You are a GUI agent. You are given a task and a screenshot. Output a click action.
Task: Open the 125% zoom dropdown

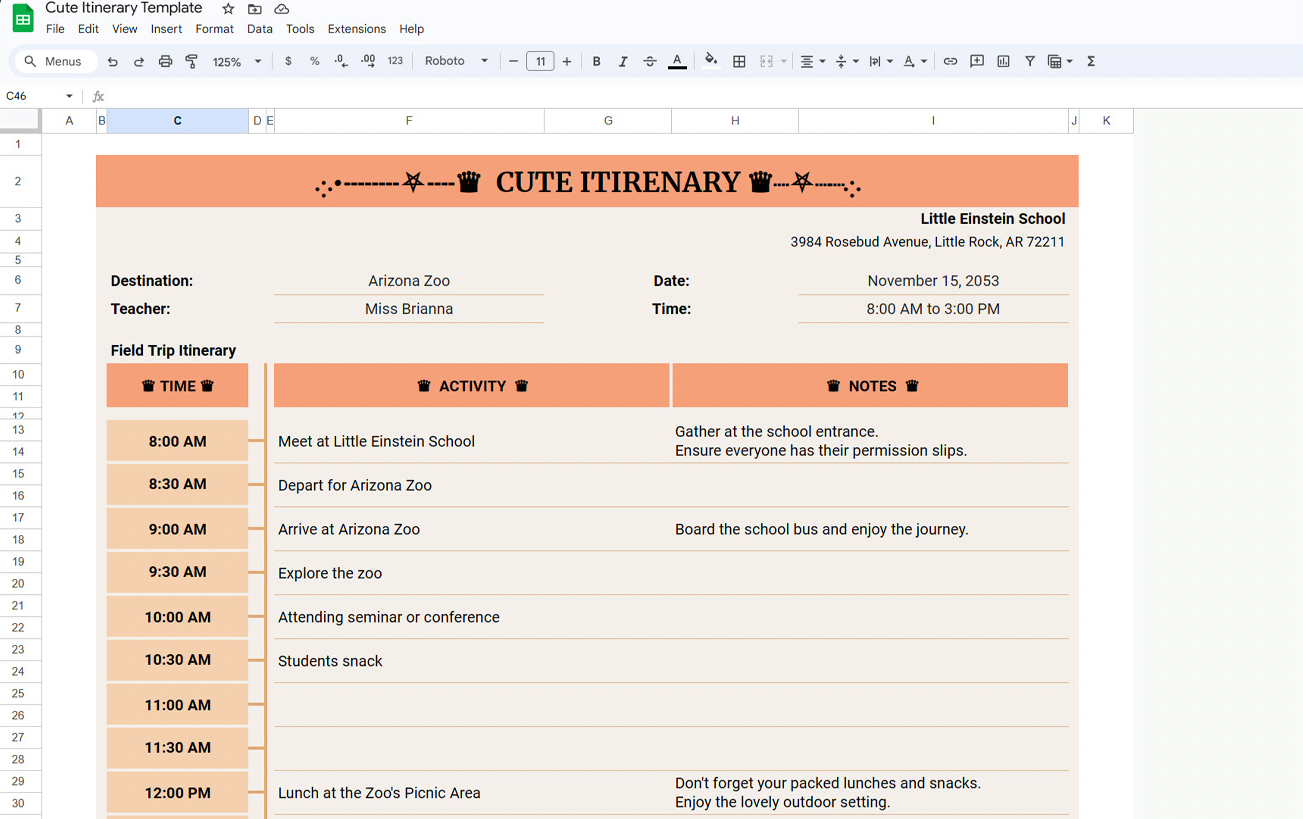[x=237, y=61]
